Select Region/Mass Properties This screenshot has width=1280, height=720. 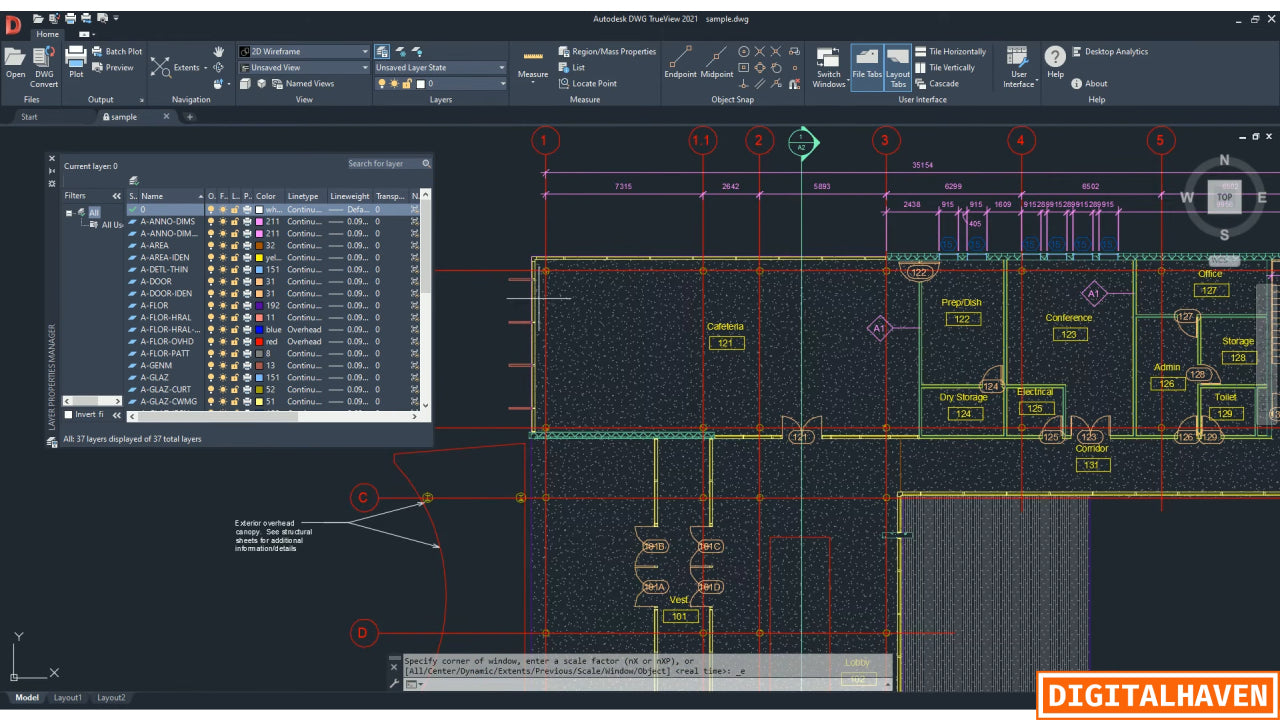607,51
